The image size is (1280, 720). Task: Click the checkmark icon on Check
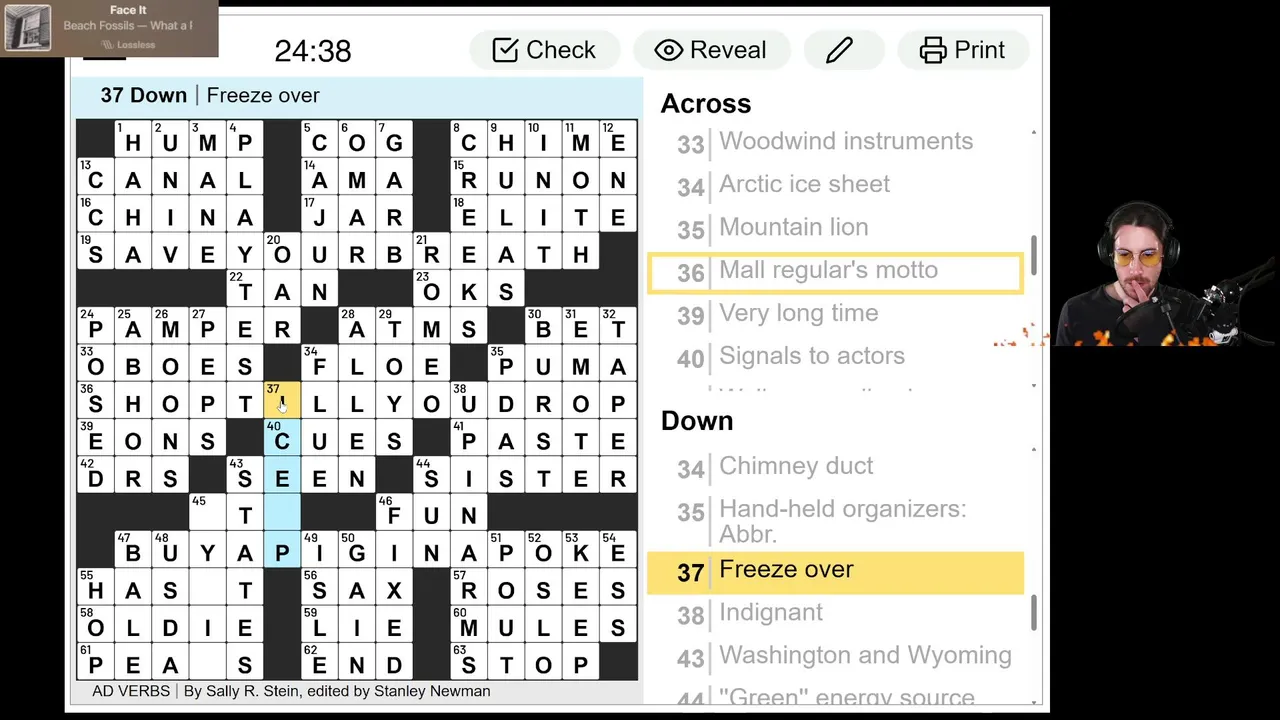point(505,50)
